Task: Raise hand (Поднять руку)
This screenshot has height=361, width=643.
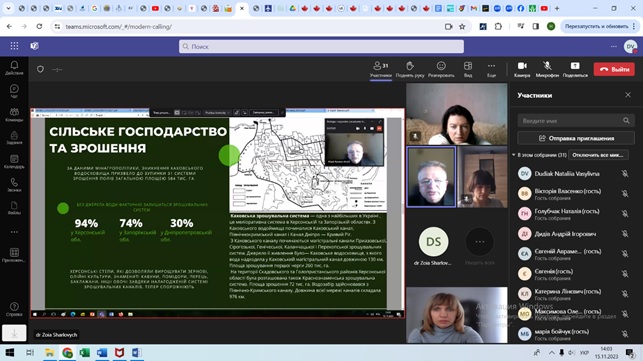Action: (410, 69)
